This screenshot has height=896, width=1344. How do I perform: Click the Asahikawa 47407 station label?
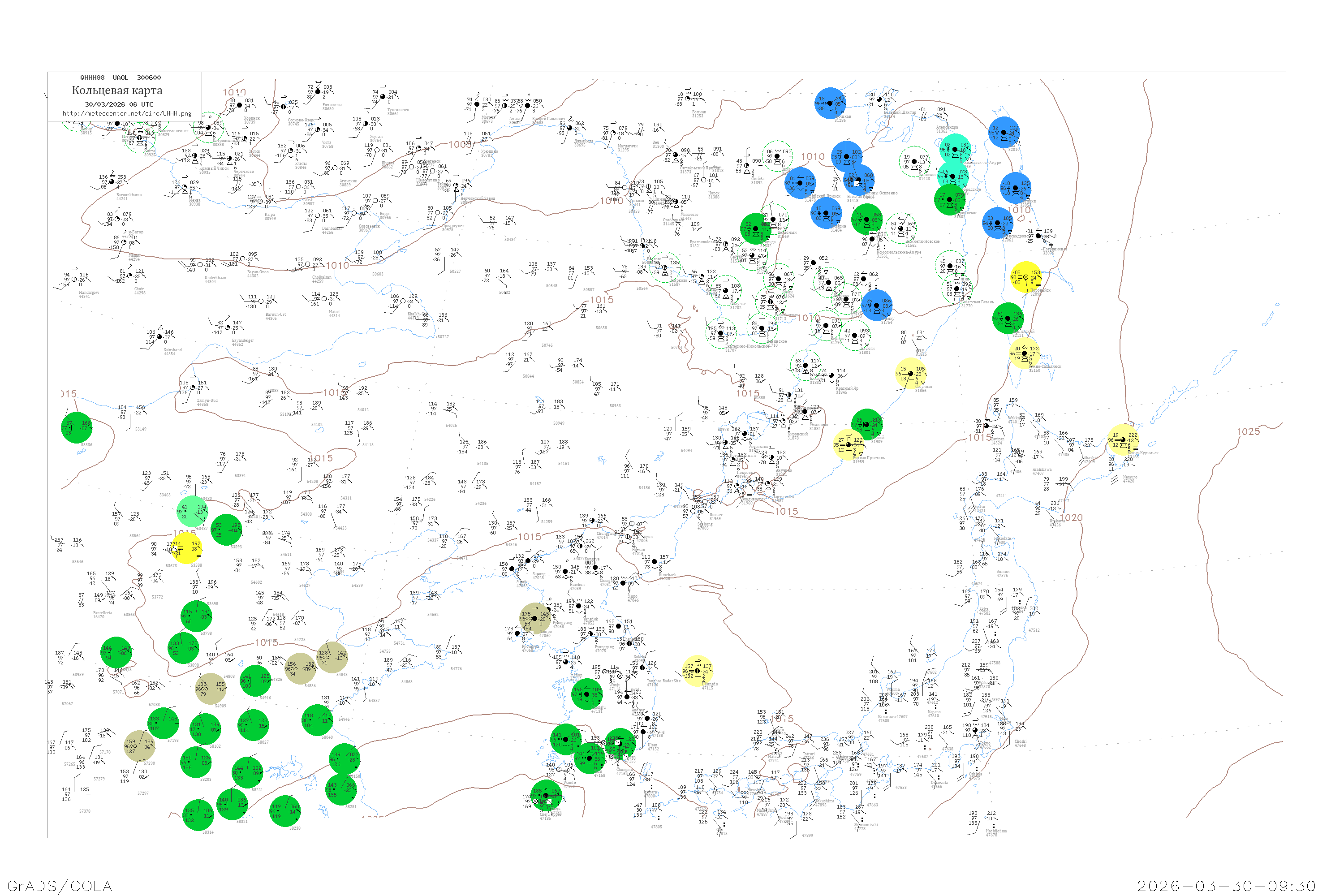pyautogui.click(x=1042, y=471)
